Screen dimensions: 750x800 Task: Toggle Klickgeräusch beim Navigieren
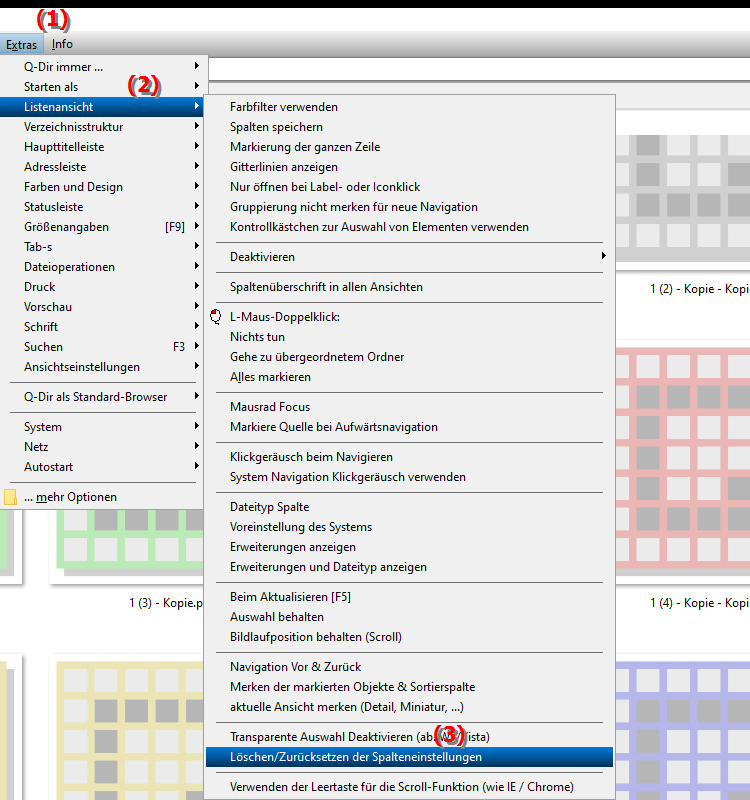pos(409,457)
